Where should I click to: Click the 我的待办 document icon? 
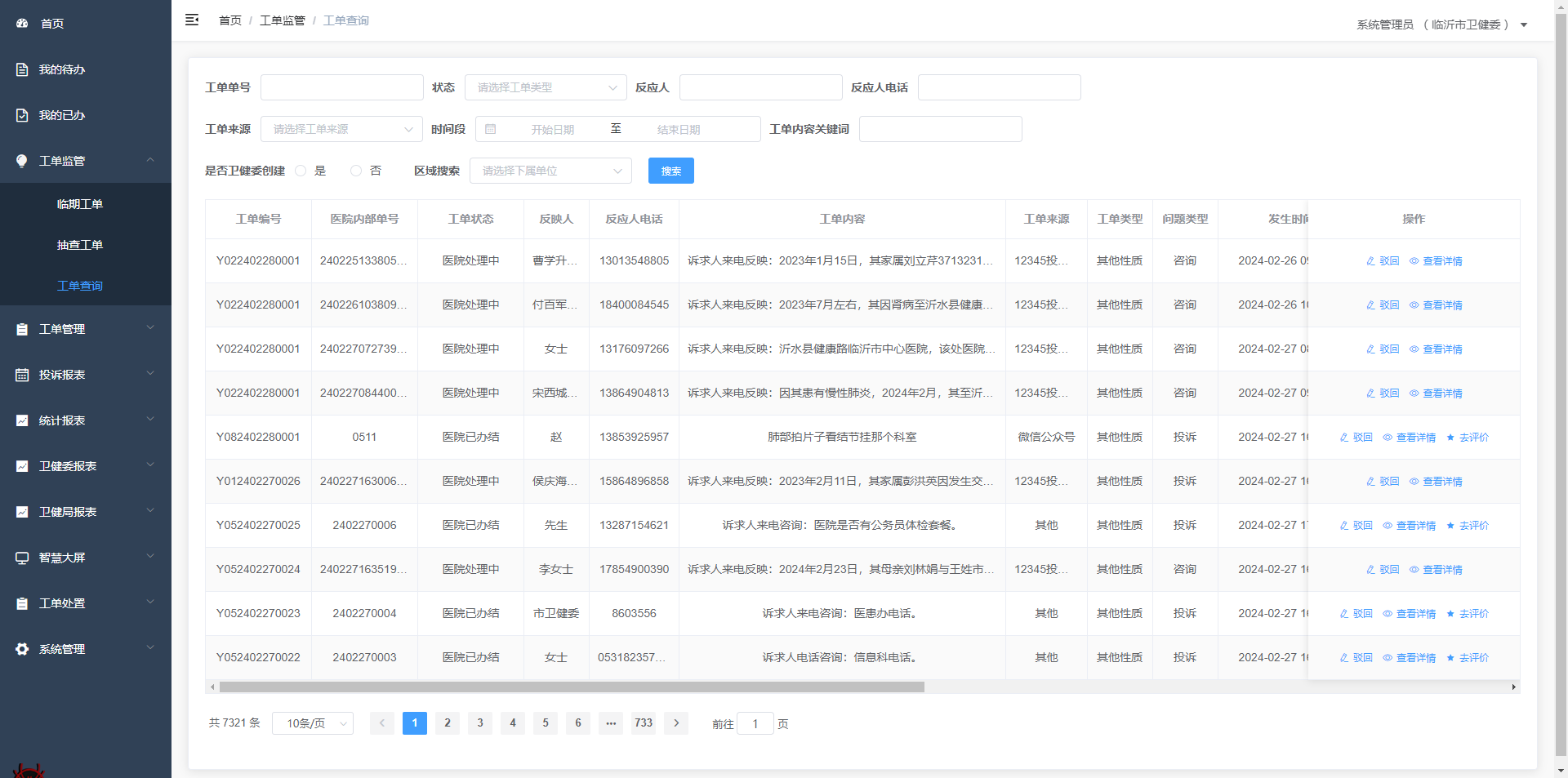click(22, 69)
